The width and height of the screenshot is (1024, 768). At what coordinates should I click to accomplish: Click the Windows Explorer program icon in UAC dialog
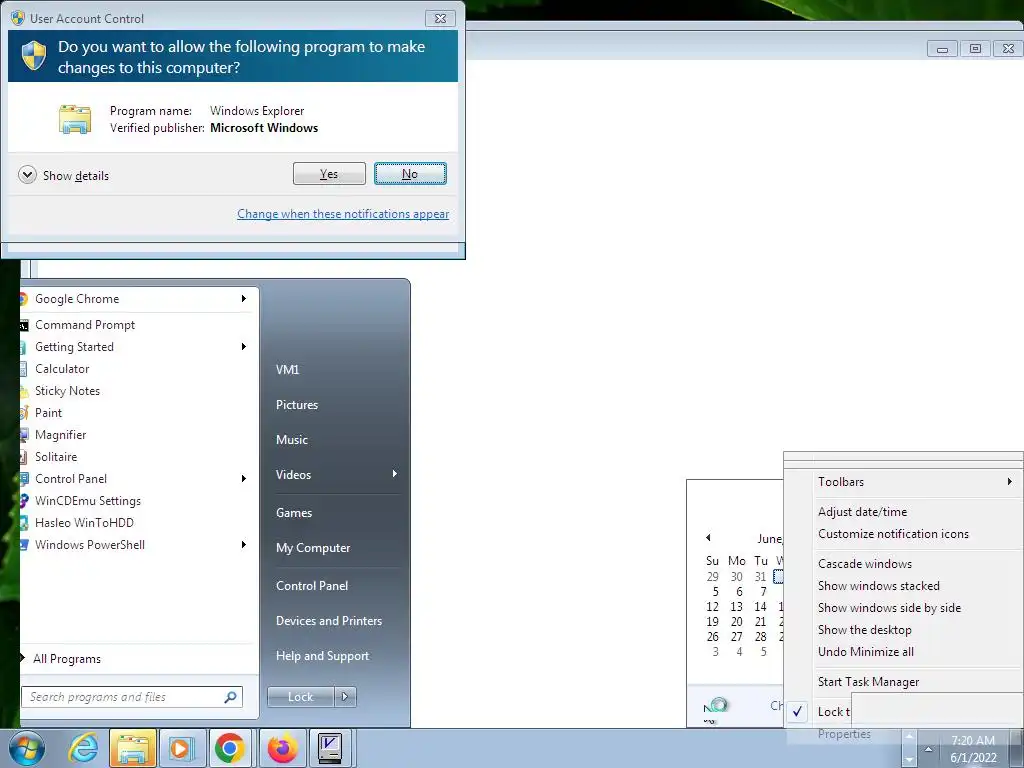pyautogui.click(x=75, y=119)
